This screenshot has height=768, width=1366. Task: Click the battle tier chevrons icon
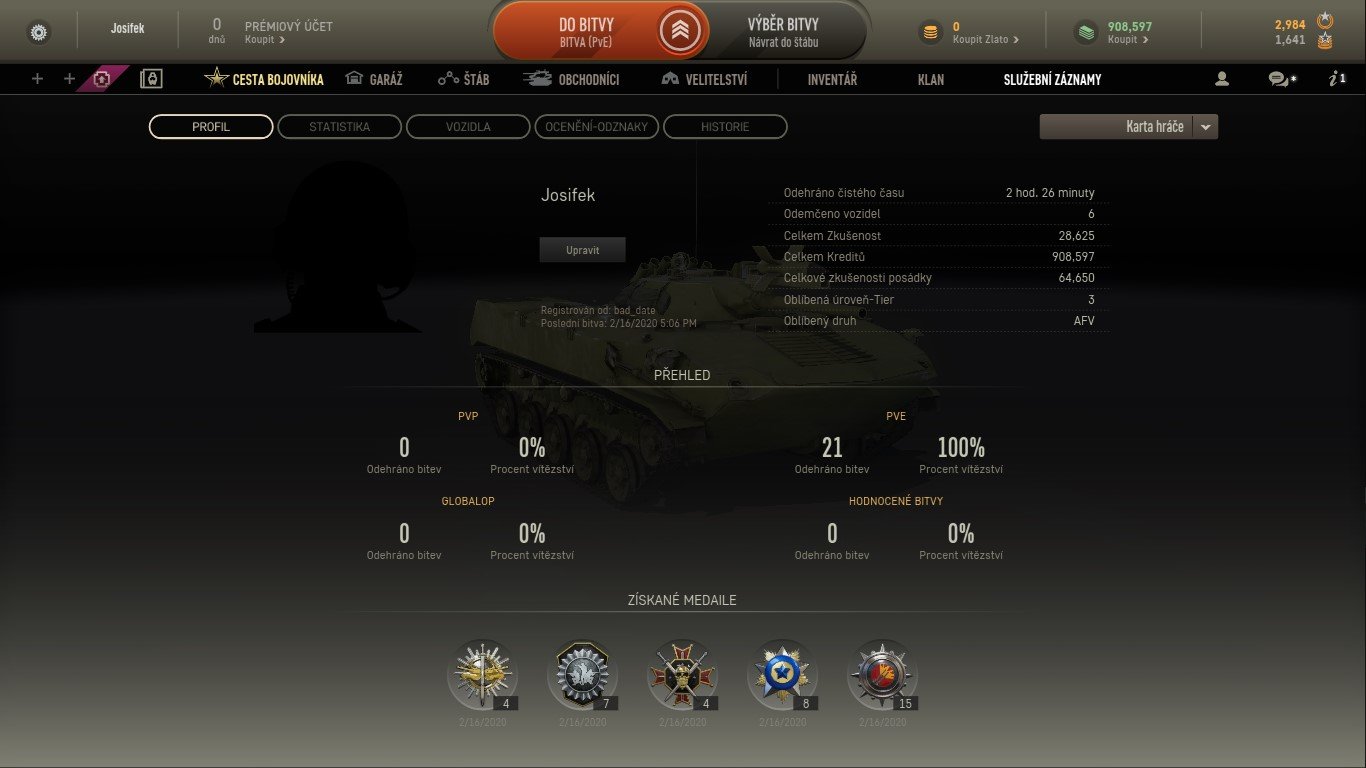(x=679, y=32)
